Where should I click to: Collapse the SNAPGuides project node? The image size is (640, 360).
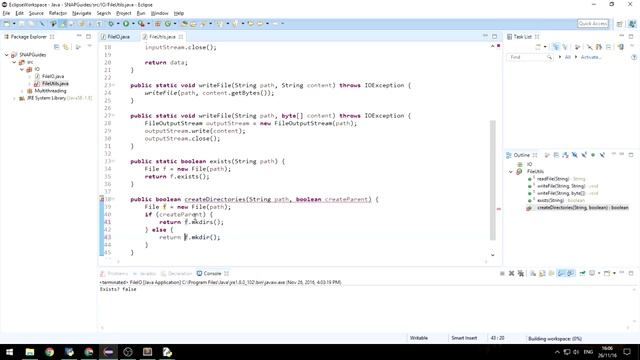[7, 55]
